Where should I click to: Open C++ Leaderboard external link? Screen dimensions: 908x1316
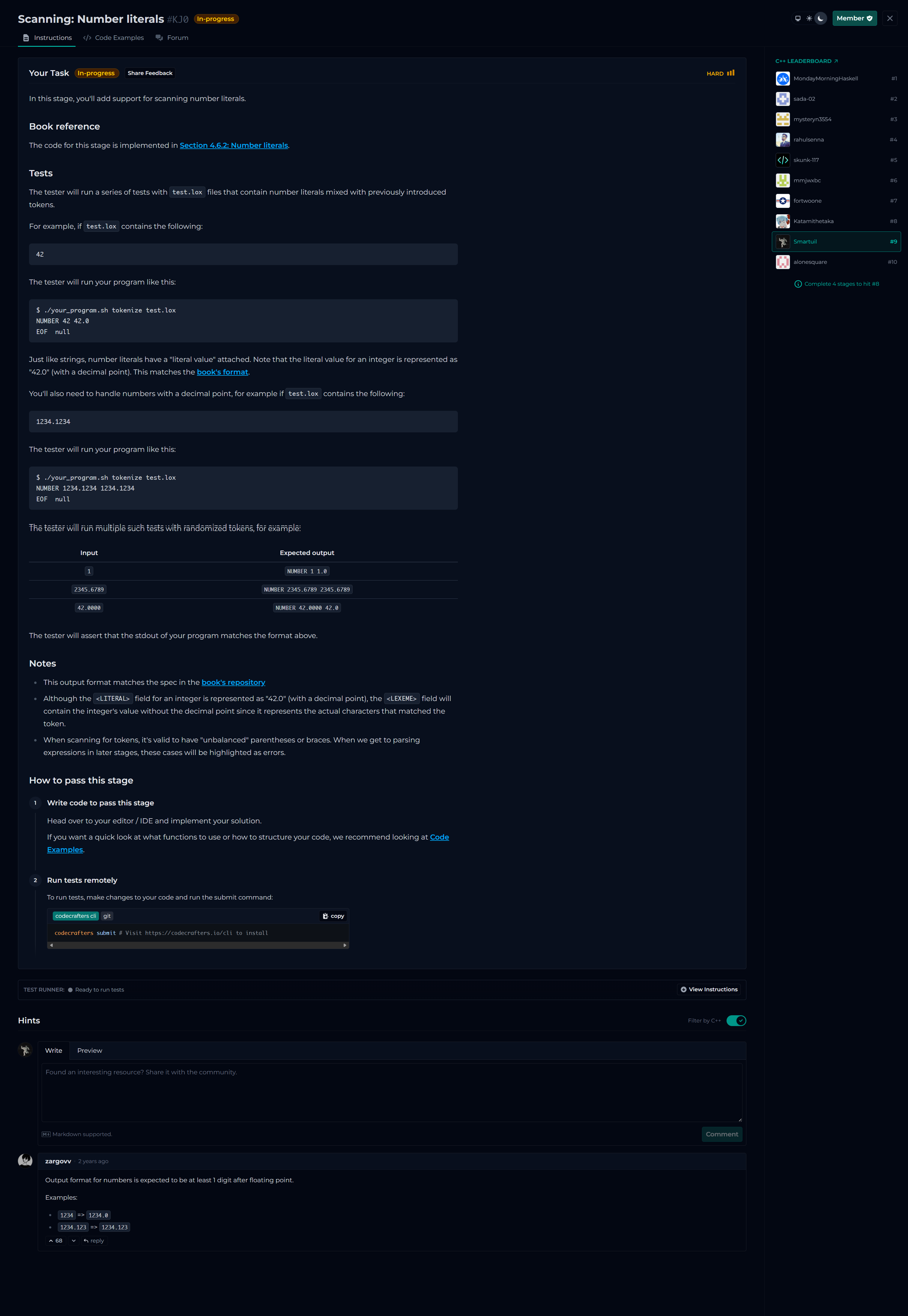[806, 61]
